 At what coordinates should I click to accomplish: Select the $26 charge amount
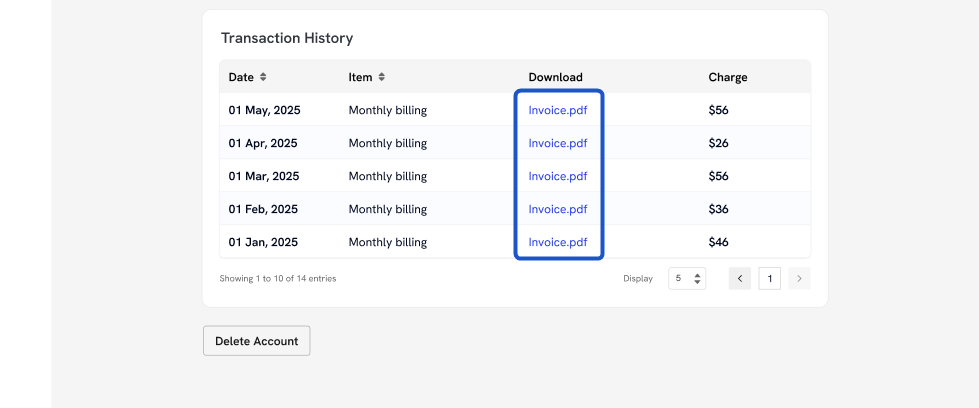tap(718, 143)
